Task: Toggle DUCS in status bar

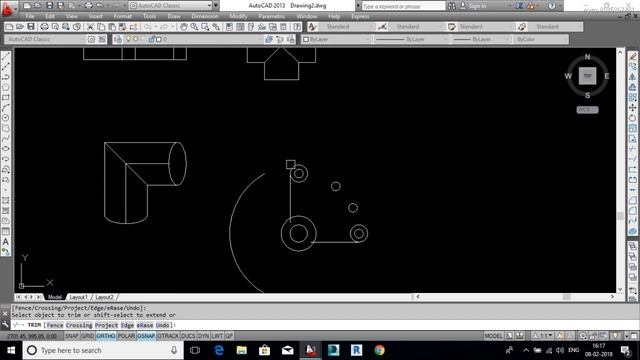Action: point(188,336)
